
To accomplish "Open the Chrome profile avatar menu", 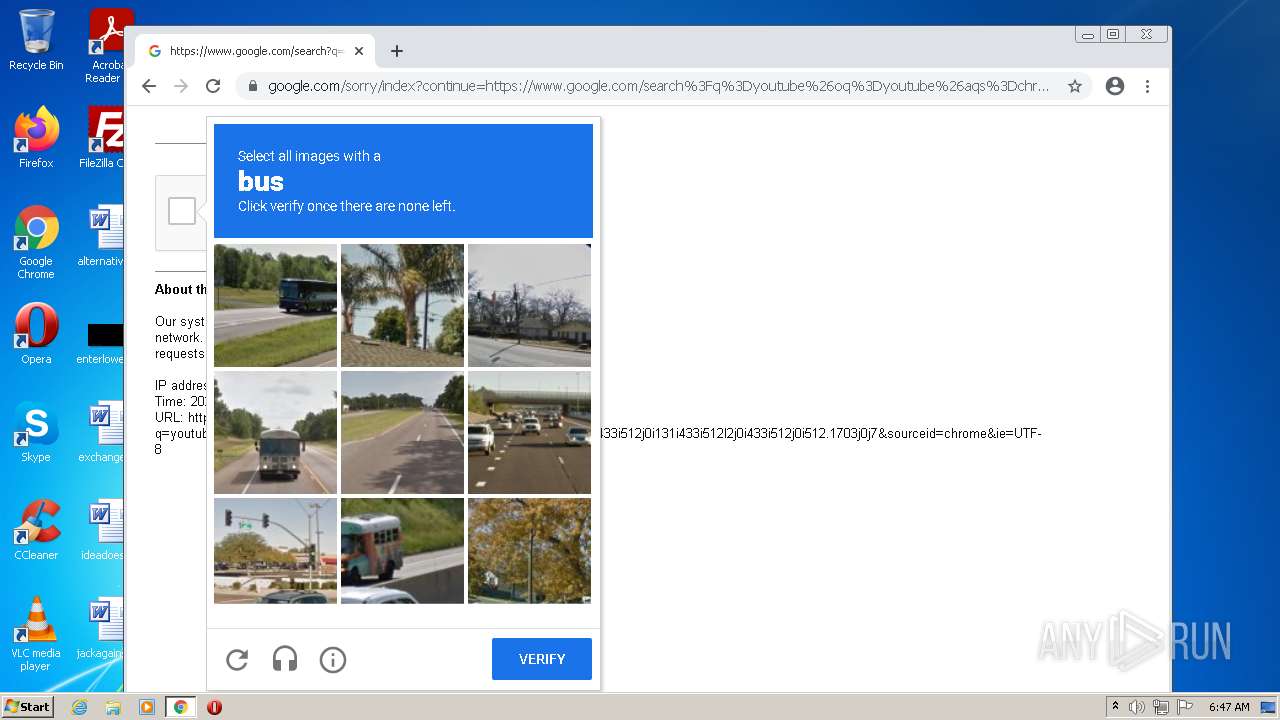I will [1115, 86].
